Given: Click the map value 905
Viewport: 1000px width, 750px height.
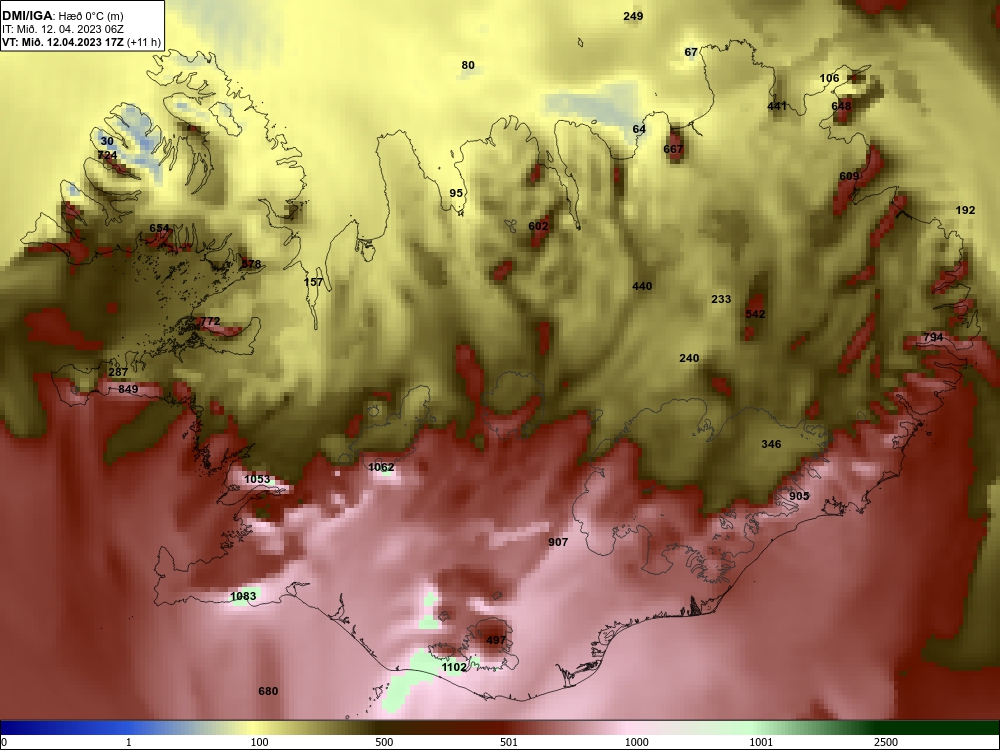Looking at the screenshot, I should pos(799,496).
